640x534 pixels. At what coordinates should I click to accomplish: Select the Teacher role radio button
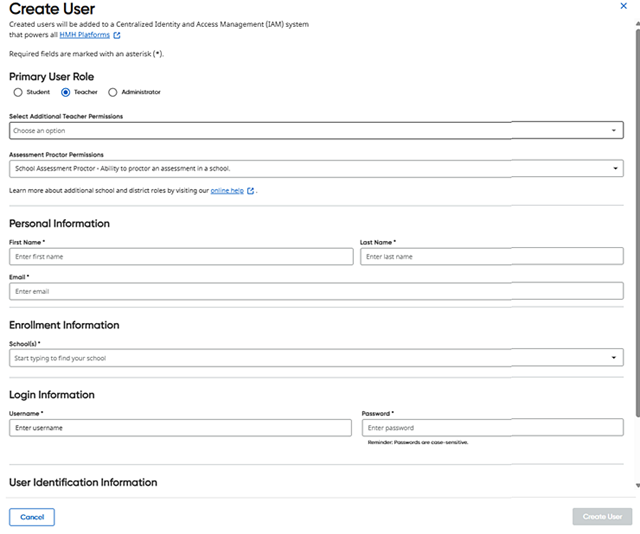tap(65, 92)
